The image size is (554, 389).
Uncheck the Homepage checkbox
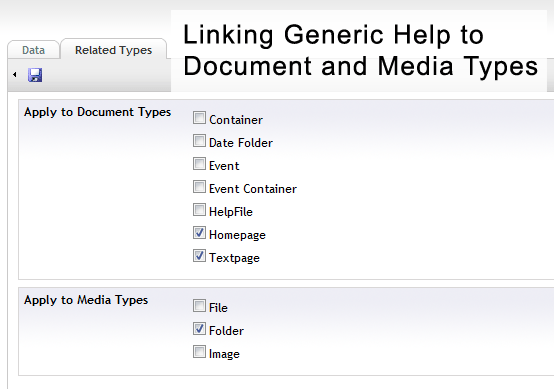(x=199, y=233)
